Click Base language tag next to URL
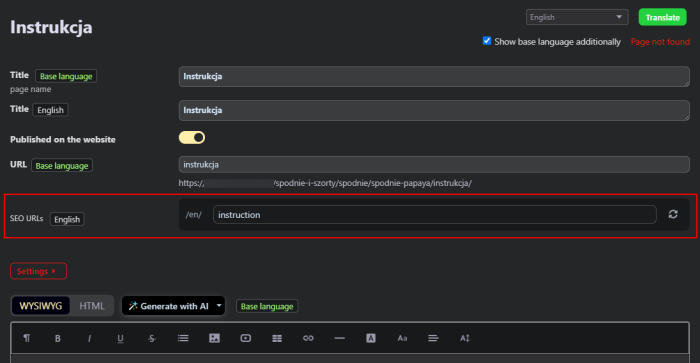The height and width of the screenshot is (363, 700). tap(62, 166)
